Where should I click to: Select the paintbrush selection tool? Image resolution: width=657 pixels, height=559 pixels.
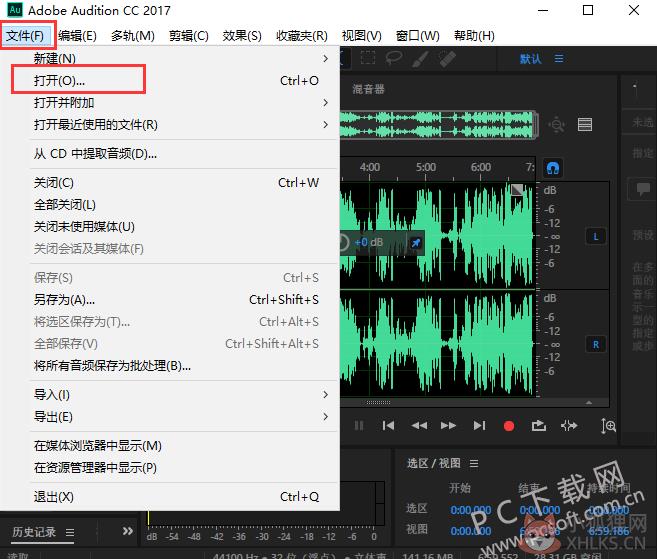click(x=420, y=58)
